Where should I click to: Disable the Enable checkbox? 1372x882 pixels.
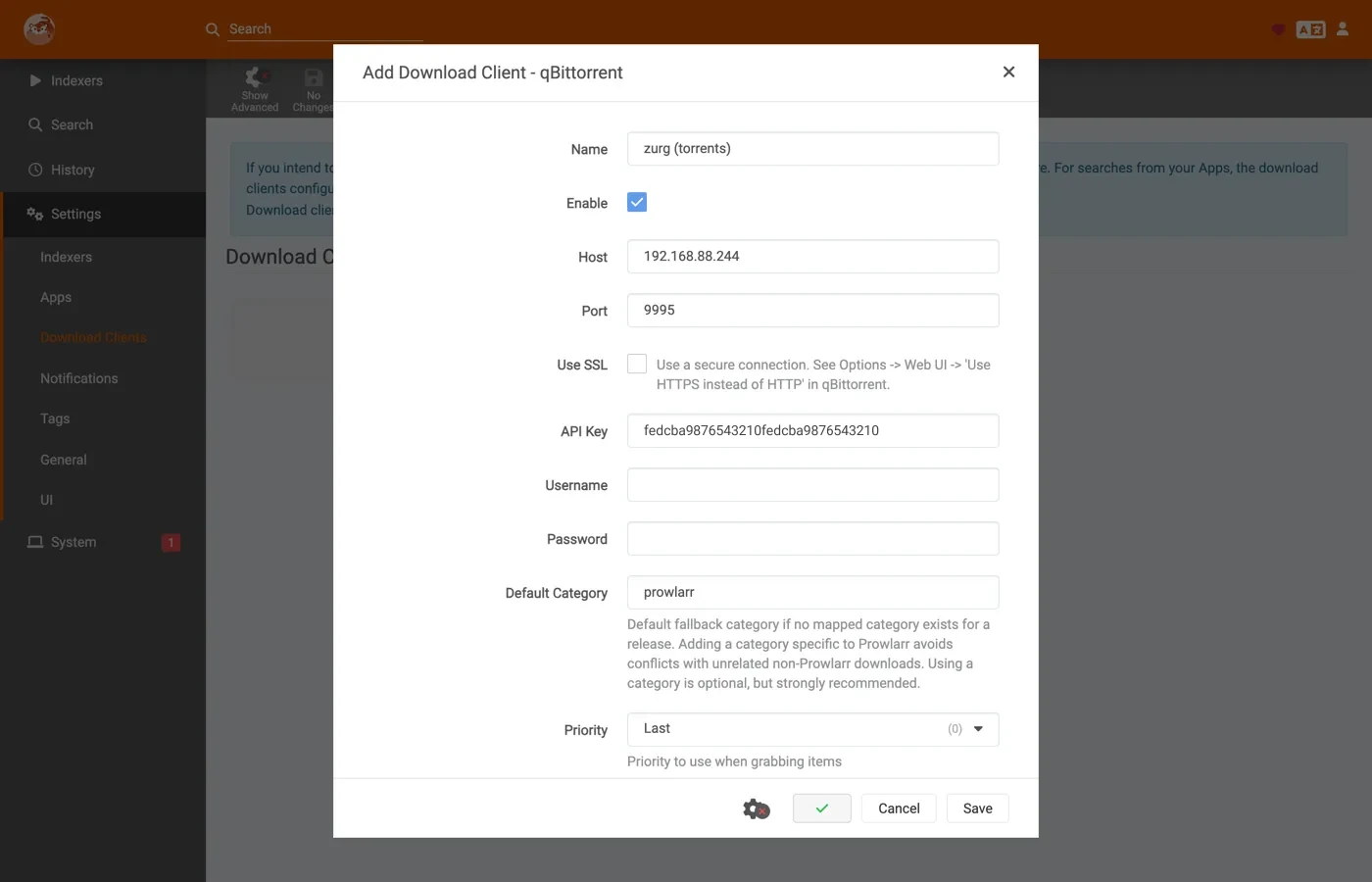pyautogui.click(x=637, y=202)
